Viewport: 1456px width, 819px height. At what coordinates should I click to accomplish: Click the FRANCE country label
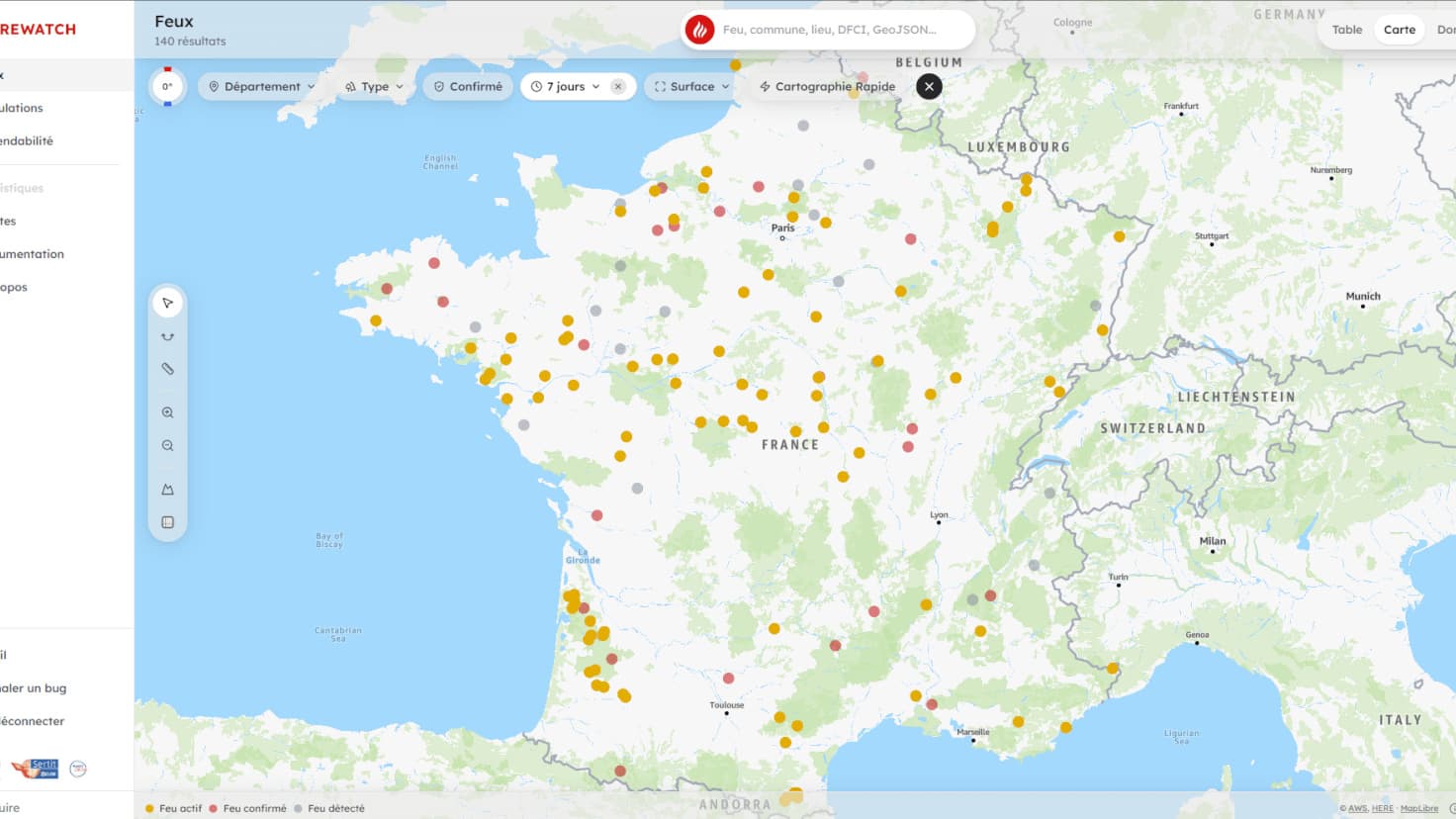(790, 445)
